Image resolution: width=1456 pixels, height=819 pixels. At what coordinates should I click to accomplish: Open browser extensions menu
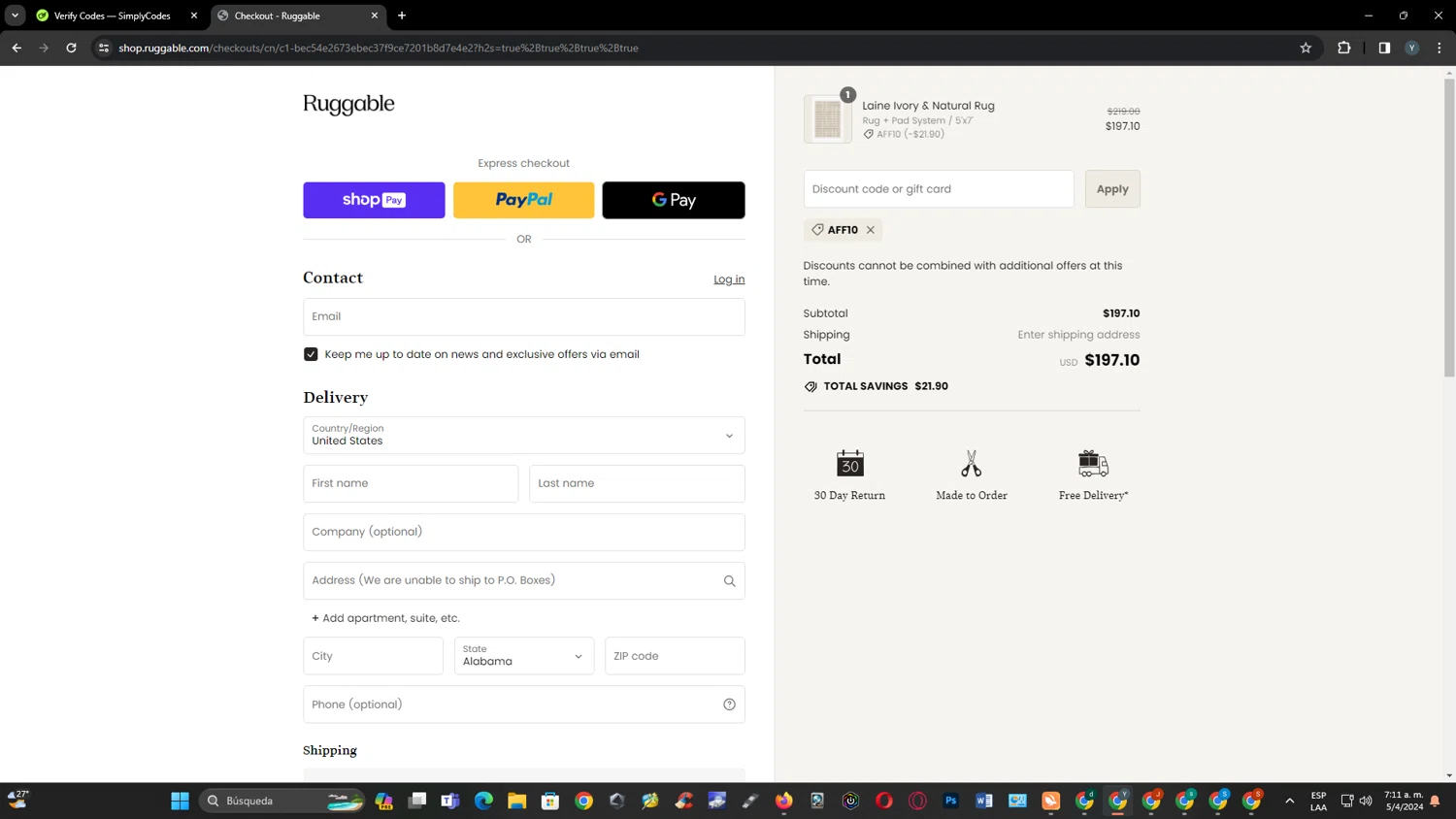(1344, 48)
